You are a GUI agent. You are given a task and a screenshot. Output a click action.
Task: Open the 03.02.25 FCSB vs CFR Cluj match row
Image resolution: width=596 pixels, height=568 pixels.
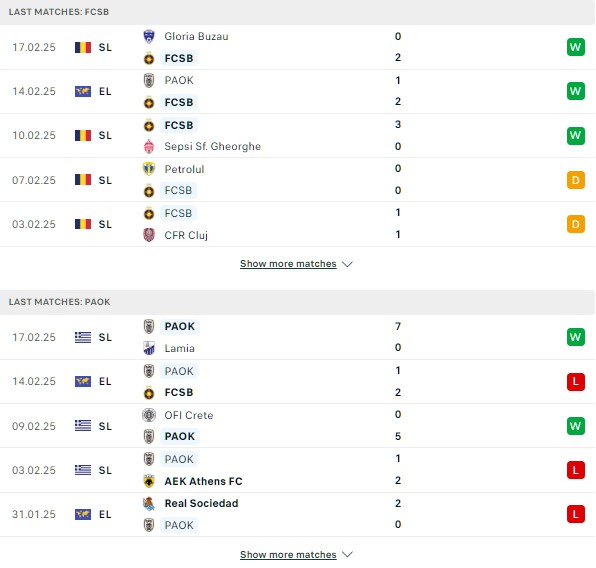pyautogui.click(x=297, y=224)
